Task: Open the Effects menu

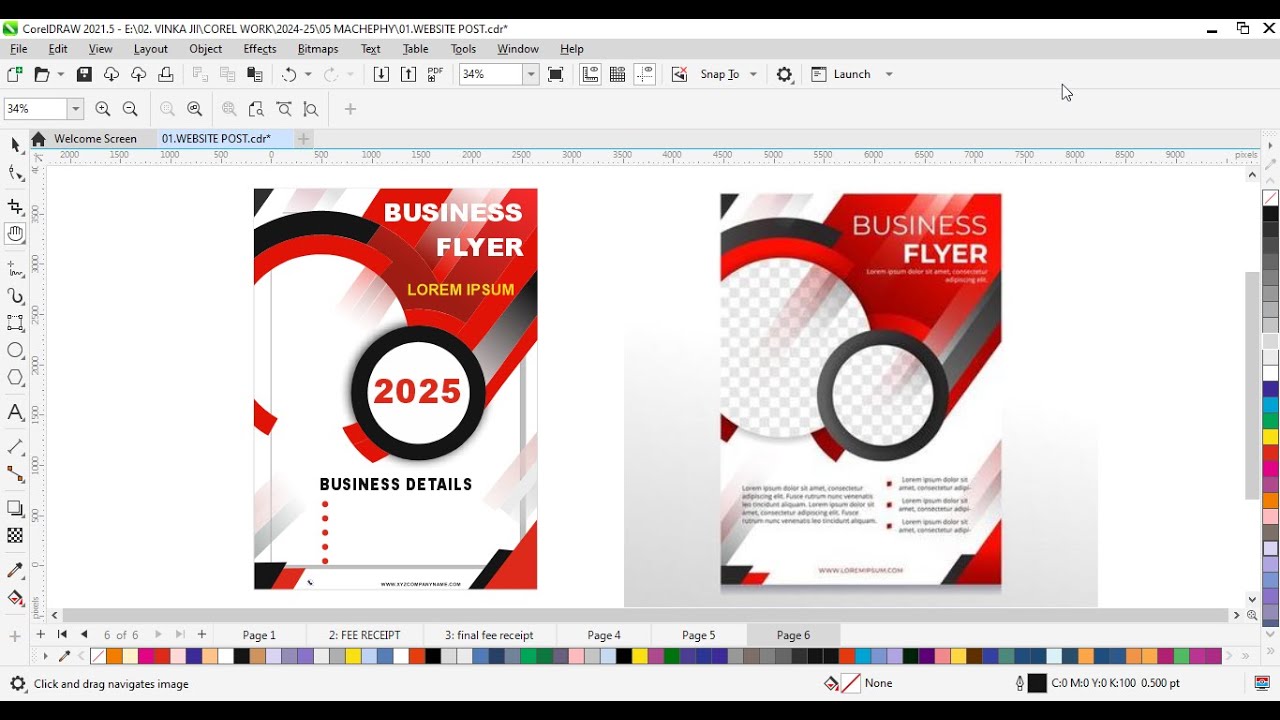Action: coord(260,49)
